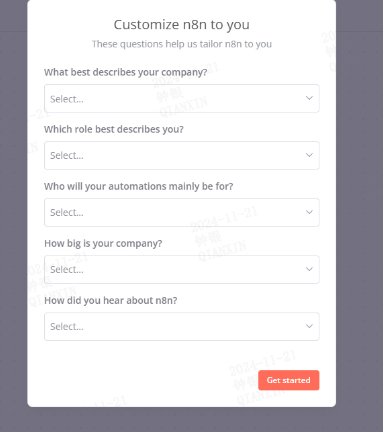Viewport: 383px width, 432px height.
Task: Click chevron arrow in company description select
Action: point(309,98)
